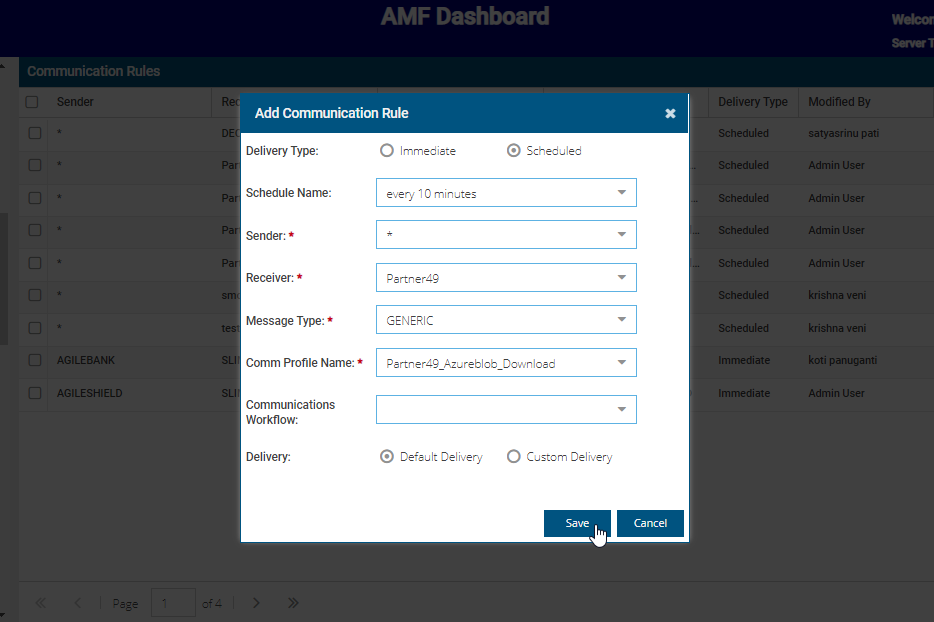Click the Save button
The height and width of the screenshot is (622, 934).
[x=577, y=523]
